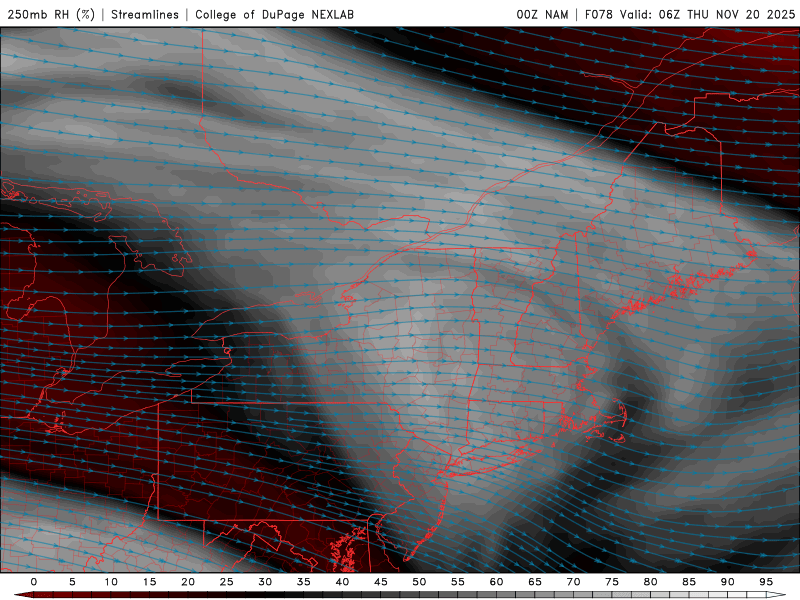Click the "F078" forecast hour text

coord(598,14)
